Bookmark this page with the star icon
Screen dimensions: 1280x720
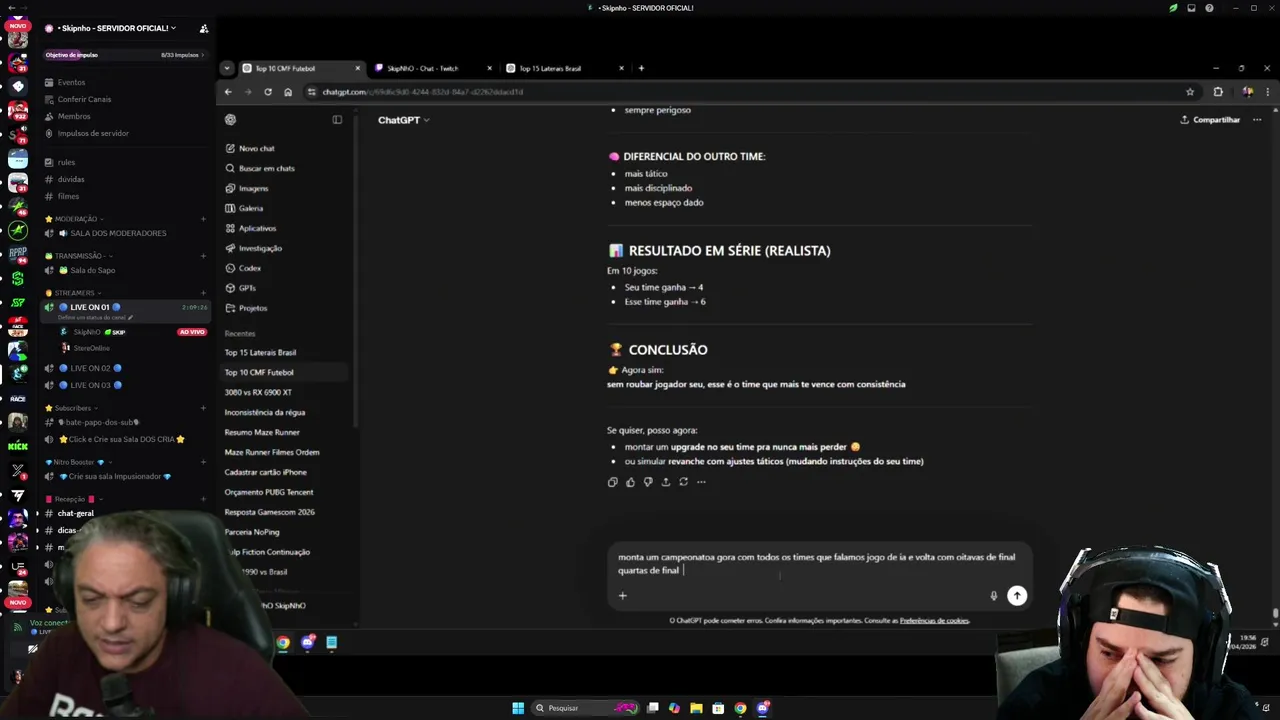coord(1190,92)
